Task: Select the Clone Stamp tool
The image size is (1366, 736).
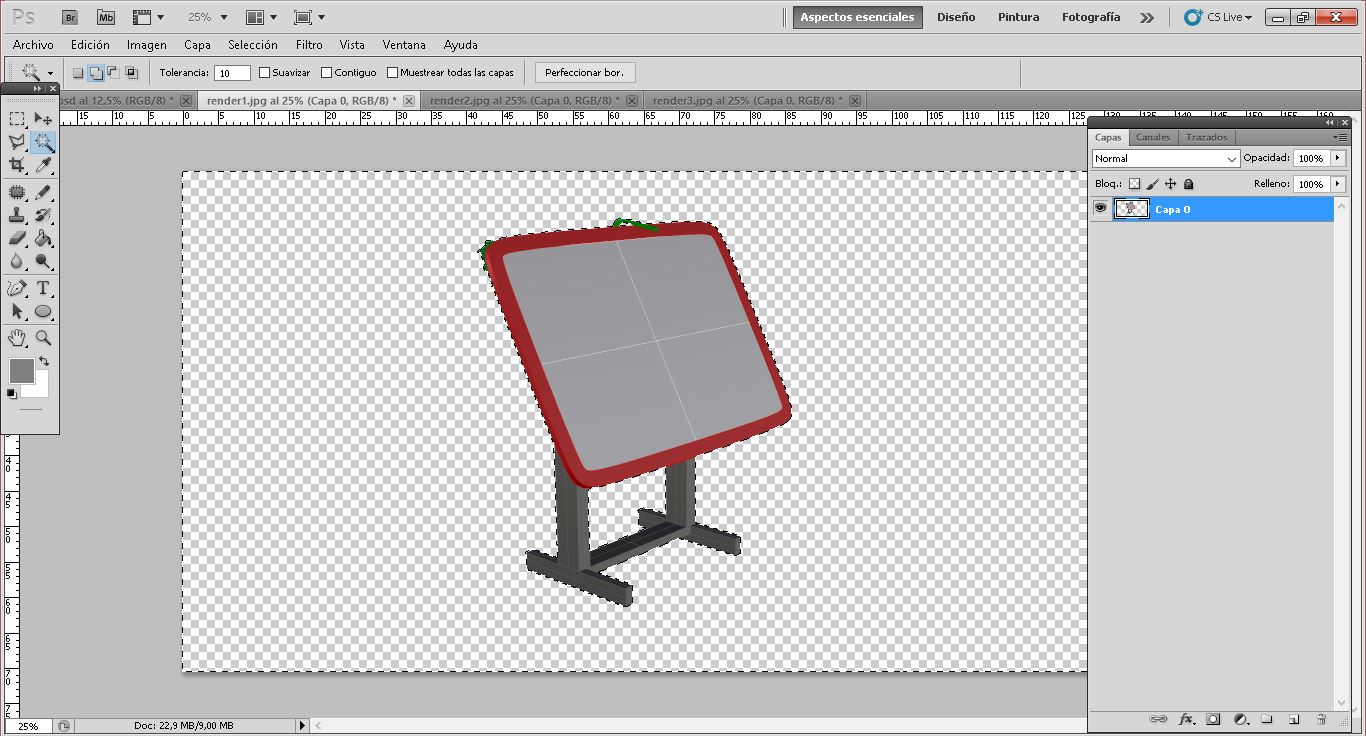Action: click(x=17, y=215)
